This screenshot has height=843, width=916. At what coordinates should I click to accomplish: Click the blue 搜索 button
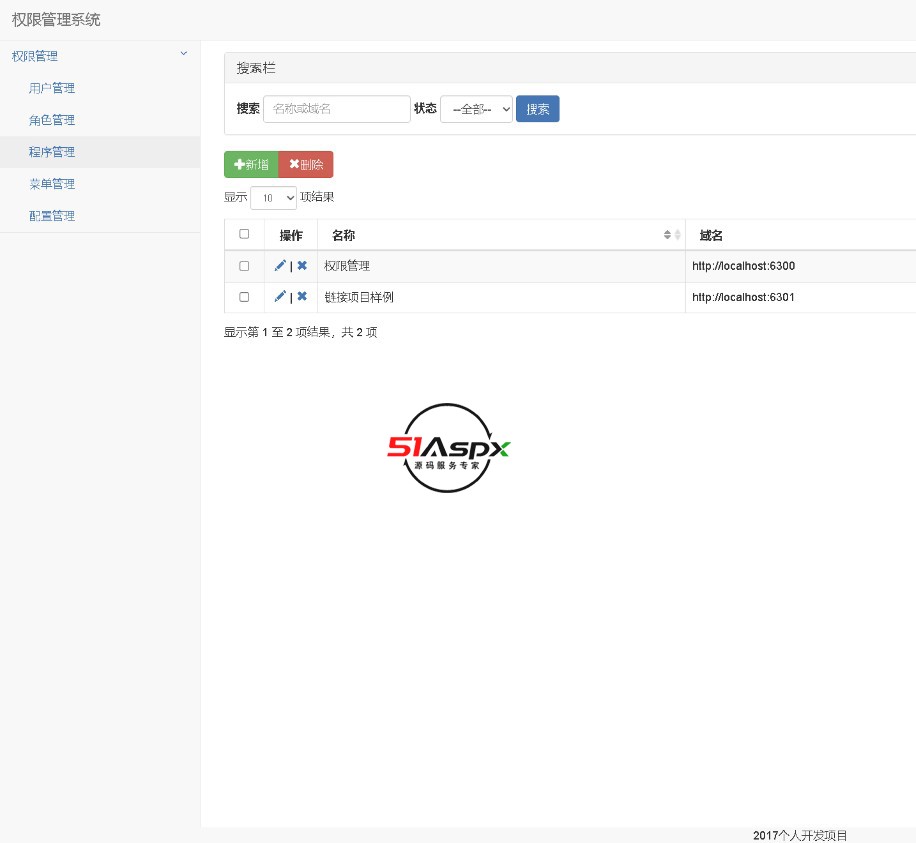537,109
